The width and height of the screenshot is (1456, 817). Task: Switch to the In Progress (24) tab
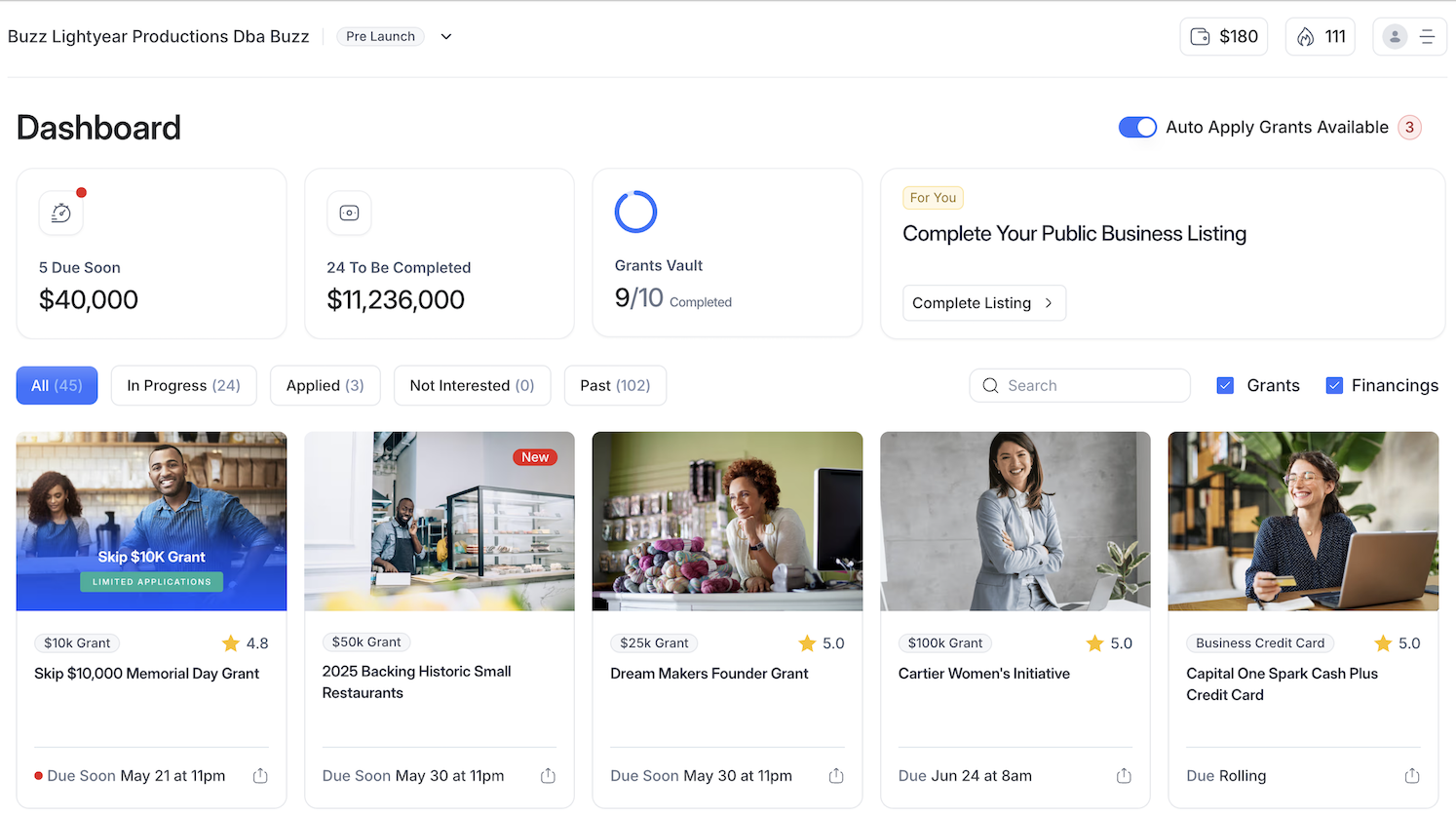[183, 385]
